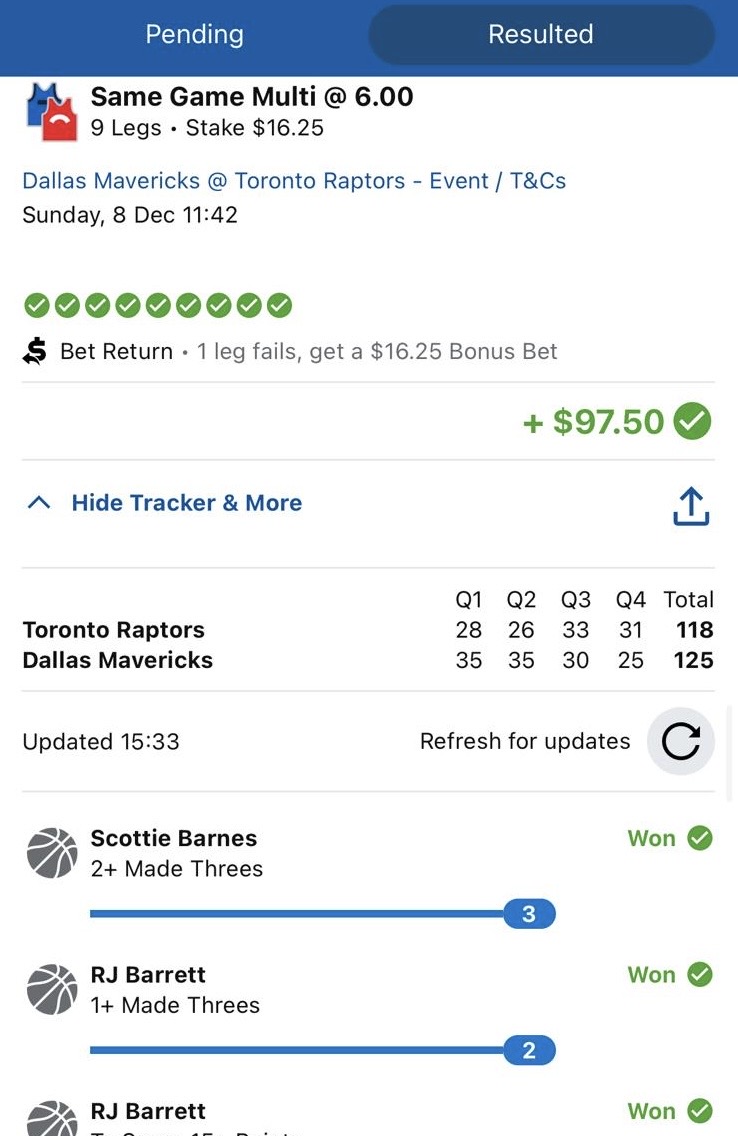
Task: Tap the Bet Return dollar arrows icon
Action: coord(35,351)
